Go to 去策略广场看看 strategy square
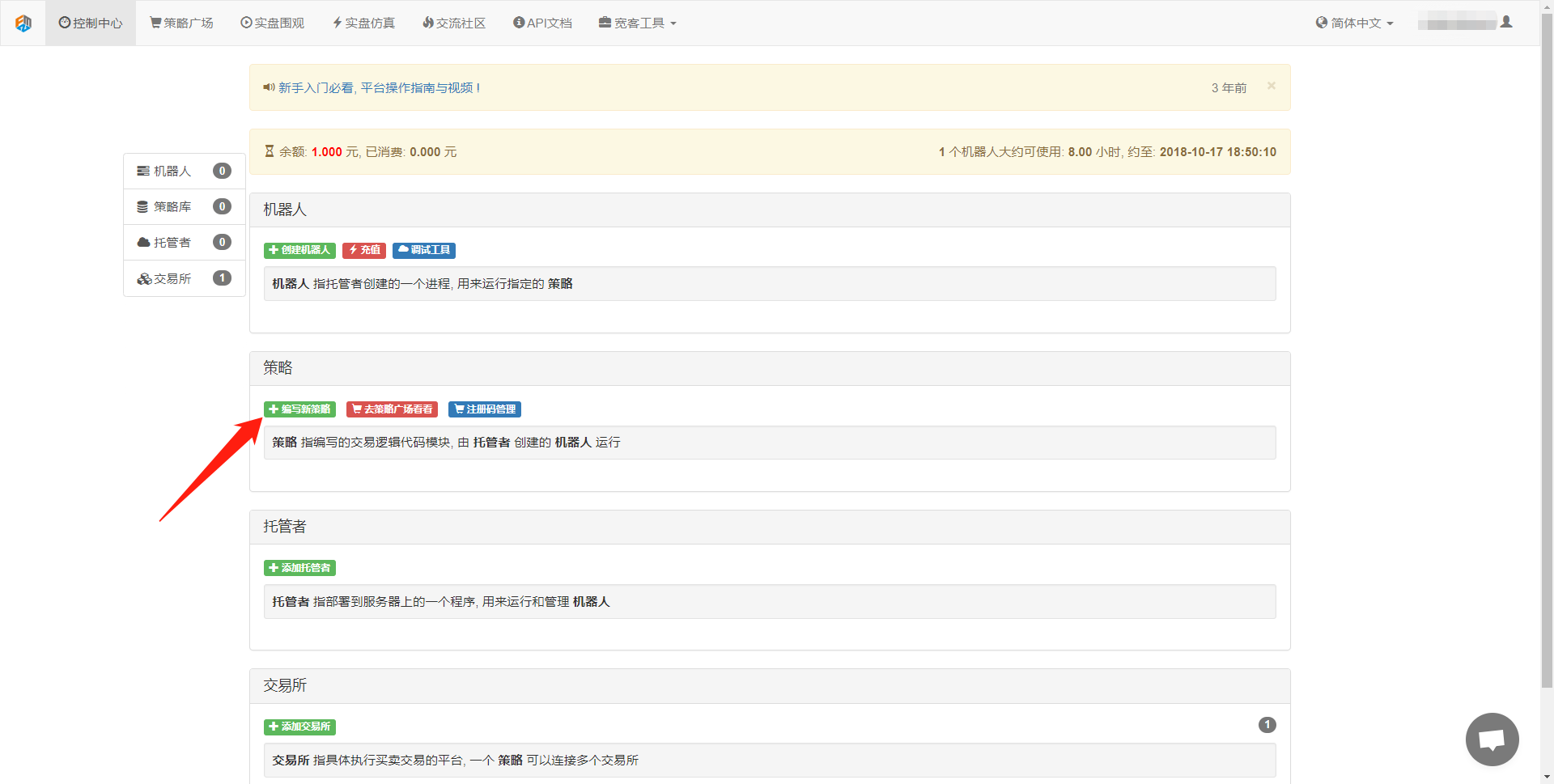Screen dimensions: 1554x784 pyautogui.click(x=392, y=409)
